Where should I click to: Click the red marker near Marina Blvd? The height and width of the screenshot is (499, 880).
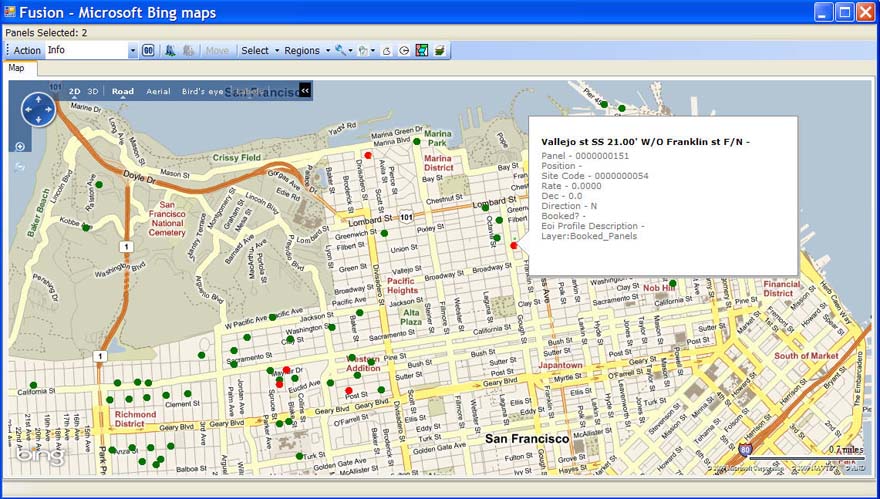(368, 155)
